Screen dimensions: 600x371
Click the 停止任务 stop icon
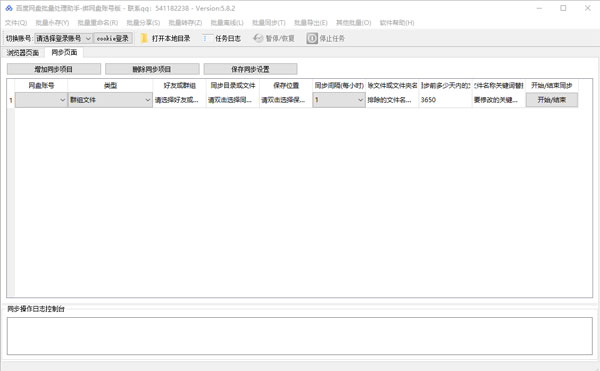[x=312, y=38]
